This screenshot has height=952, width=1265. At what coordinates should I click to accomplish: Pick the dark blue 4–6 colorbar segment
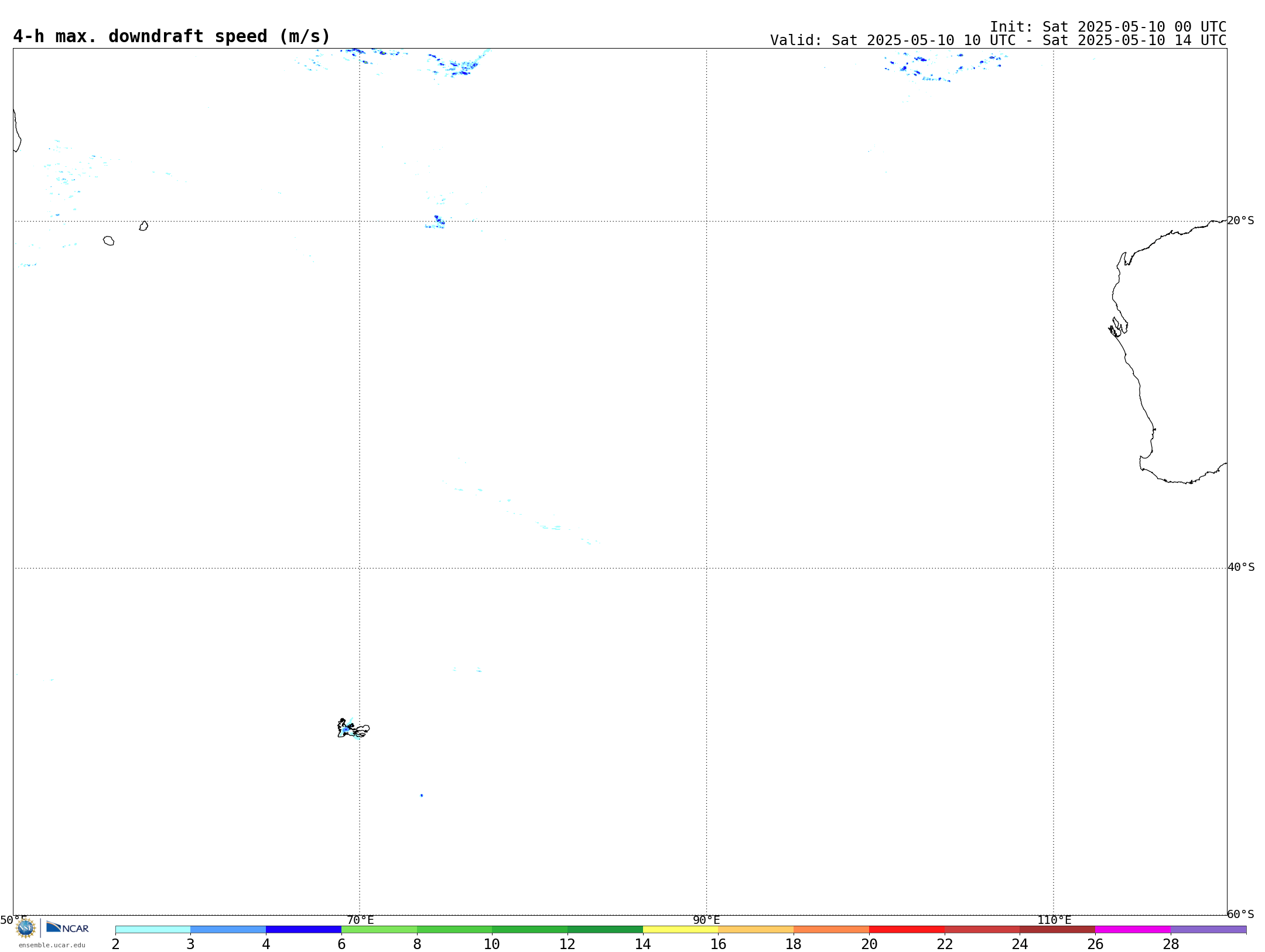(303, 930)
